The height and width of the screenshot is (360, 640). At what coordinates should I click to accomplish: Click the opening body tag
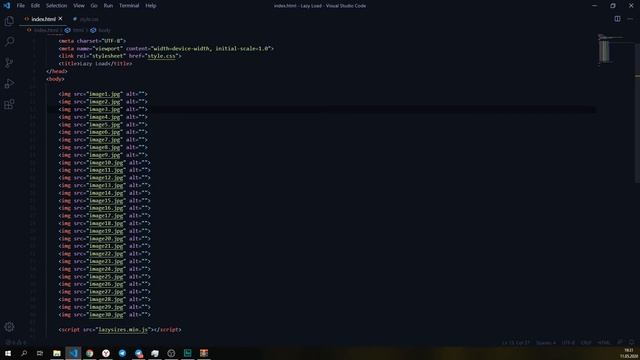pos(55,79)
